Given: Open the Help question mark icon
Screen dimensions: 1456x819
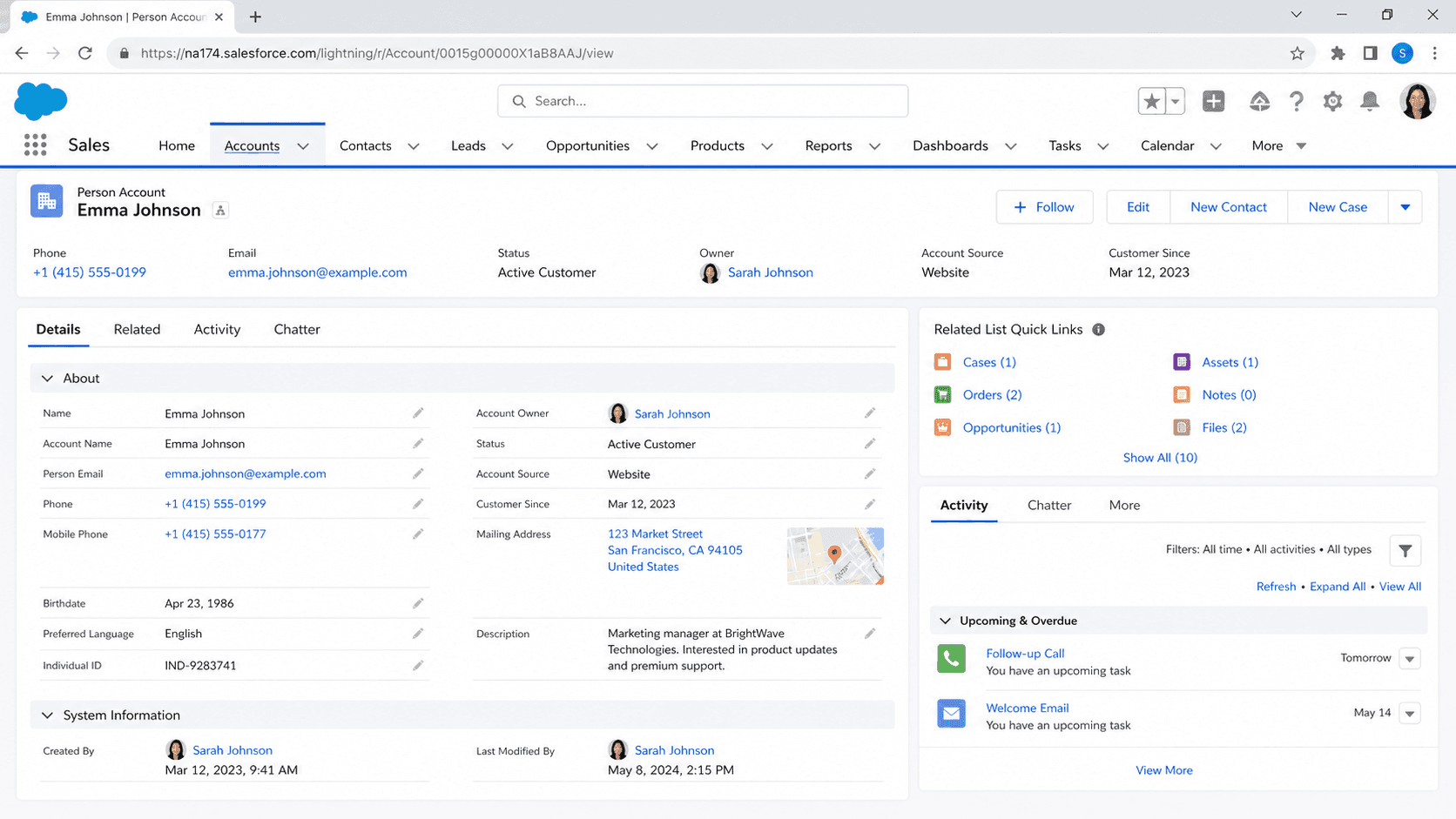Looking at the screenshot, I should click(1296, 101).
